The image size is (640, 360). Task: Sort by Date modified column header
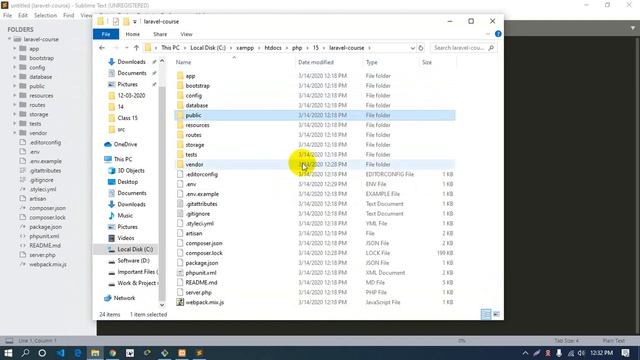pyautogui.click(x=316, y=62)
